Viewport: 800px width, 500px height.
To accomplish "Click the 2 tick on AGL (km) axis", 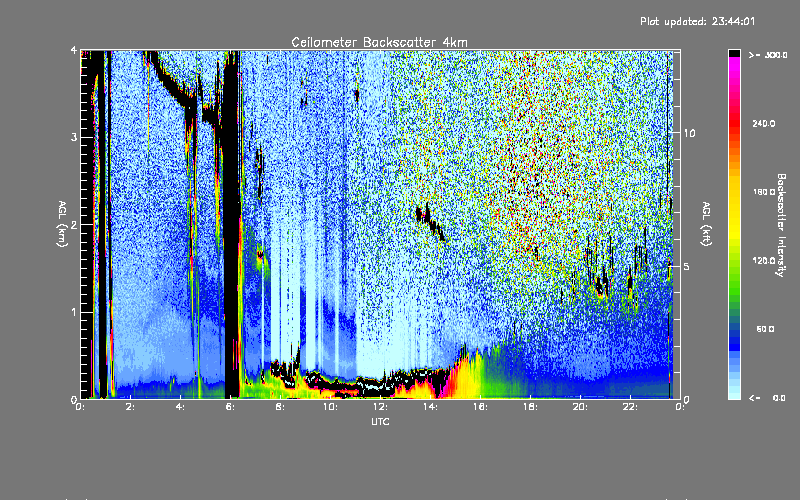I will [74, 224].
